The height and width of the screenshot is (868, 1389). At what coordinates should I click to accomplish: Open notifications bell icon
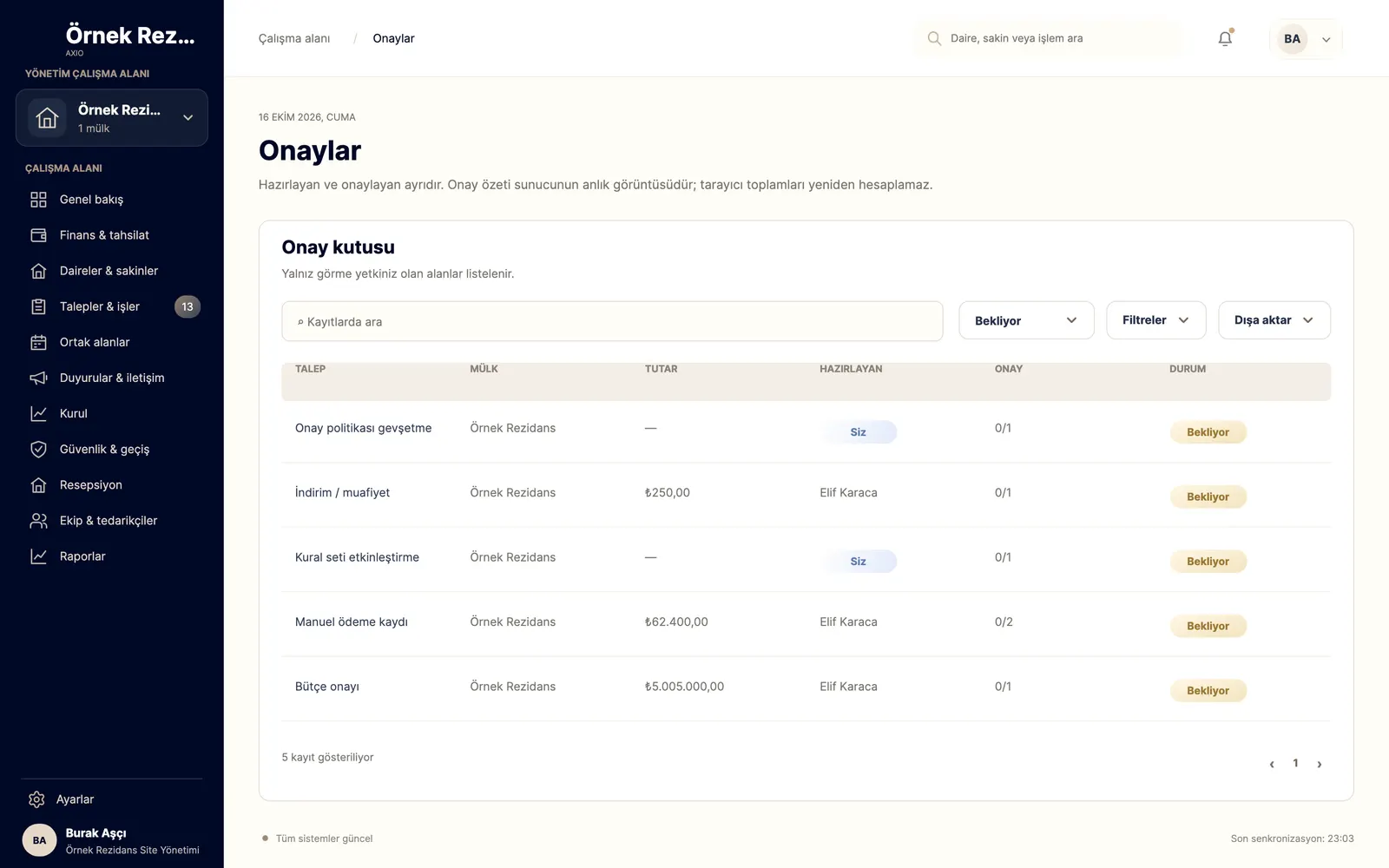(1225, 38)
